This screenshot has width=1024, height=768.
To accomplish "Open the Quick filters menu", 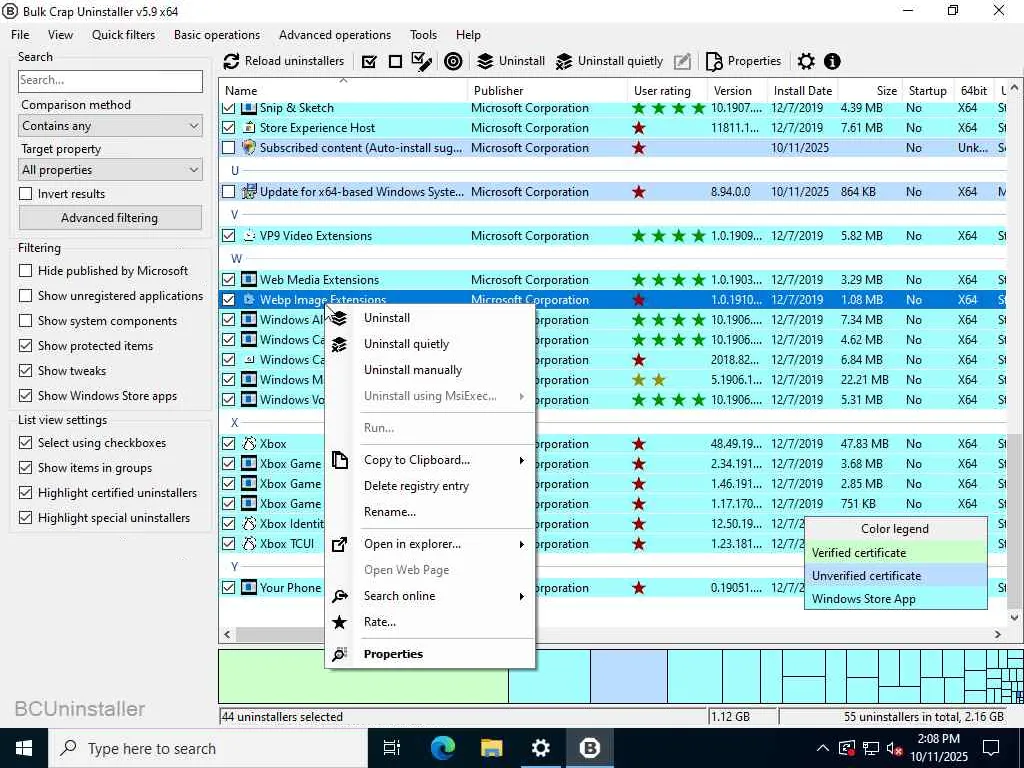I will coord(123,35).
